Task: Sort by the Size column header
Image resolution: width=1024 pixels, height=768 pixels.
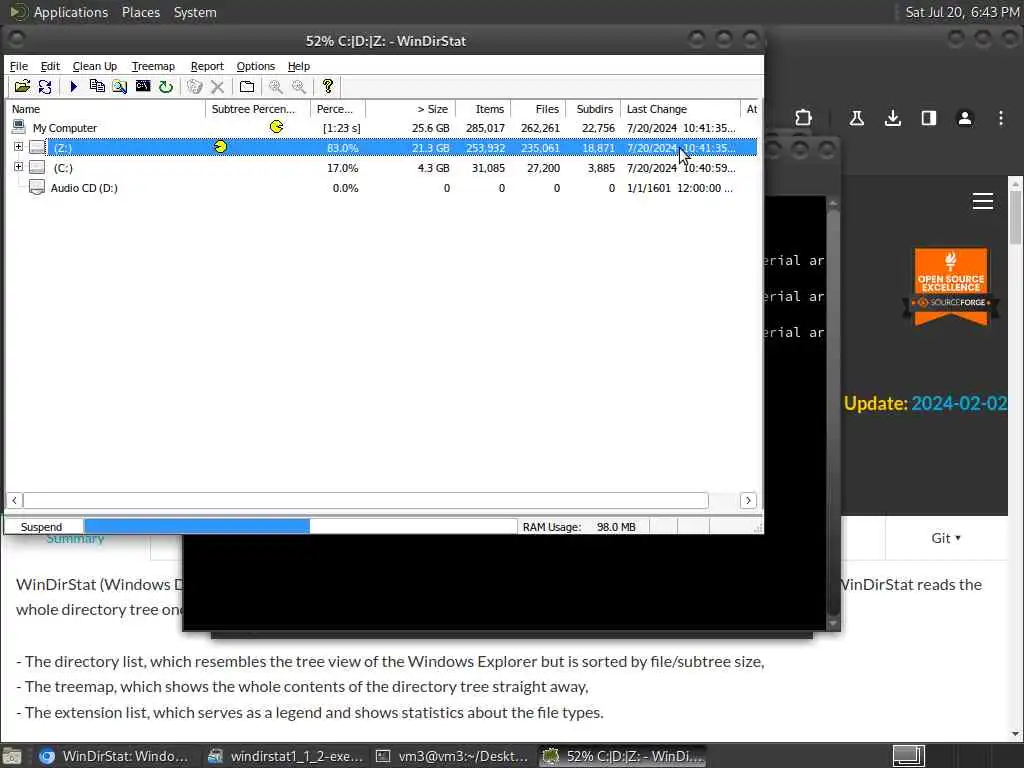Action: pyautogui.click(x=410, y=109)
